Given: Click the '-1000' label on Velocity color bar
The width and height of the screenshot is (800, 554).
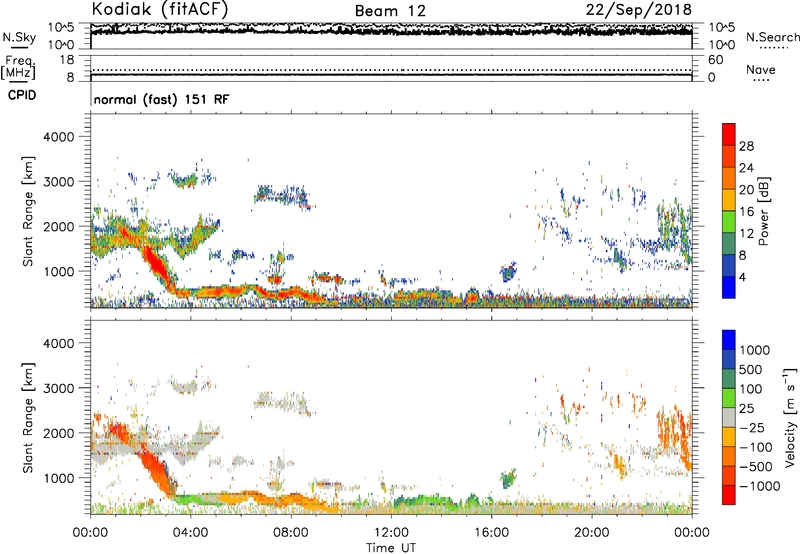Looking at the screenshot, I should tap(759, 486).
